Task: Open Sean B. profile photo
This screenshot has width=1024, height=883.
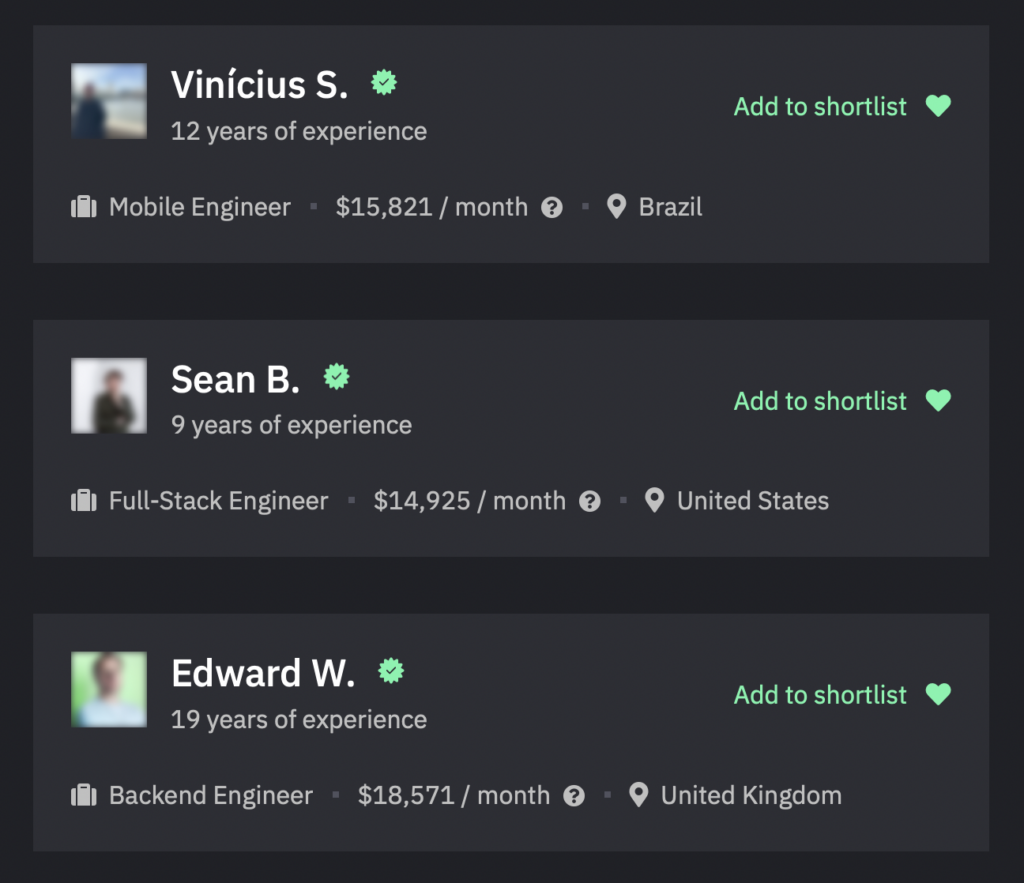Action: 109,396
